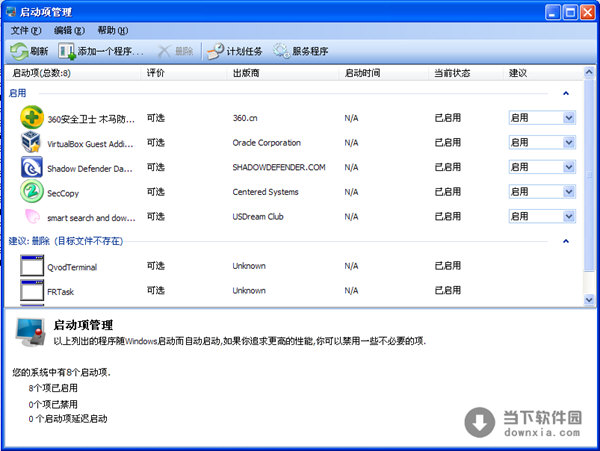Select the SecCopy green circle icon
The width and height of the screenshot is (600, 451).
tap(32, 191)
